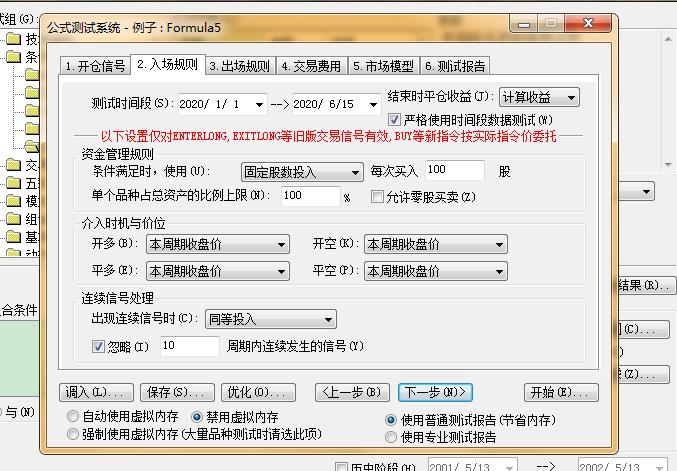Image resolution: width=677 pixels, height=471 pixels.
Task: Open the 3.出场规则 tab
Action: point(240,66)
